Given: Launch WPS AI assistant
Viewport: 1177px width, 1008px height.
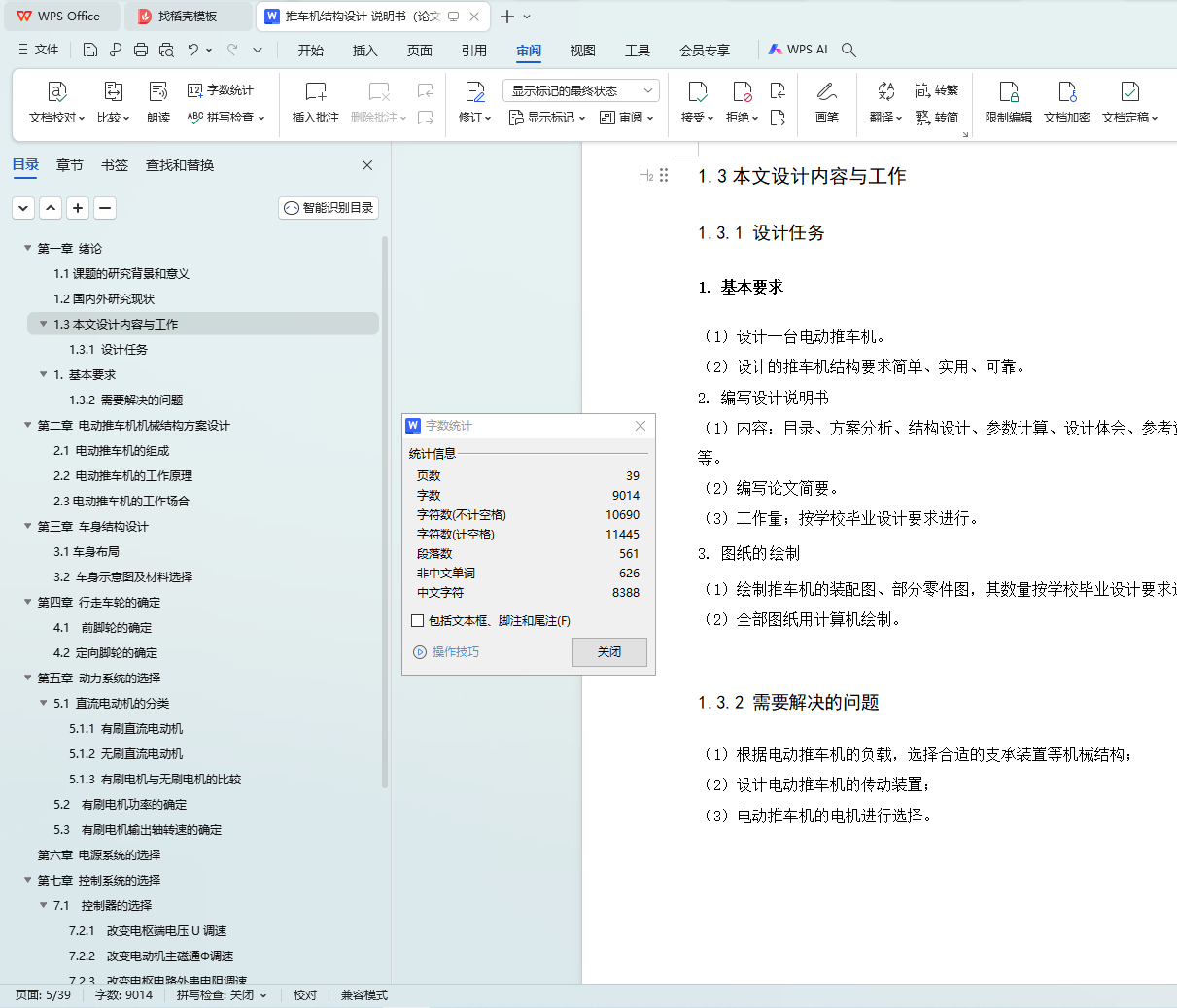Looking at the screenshot, I should (798, 50).
